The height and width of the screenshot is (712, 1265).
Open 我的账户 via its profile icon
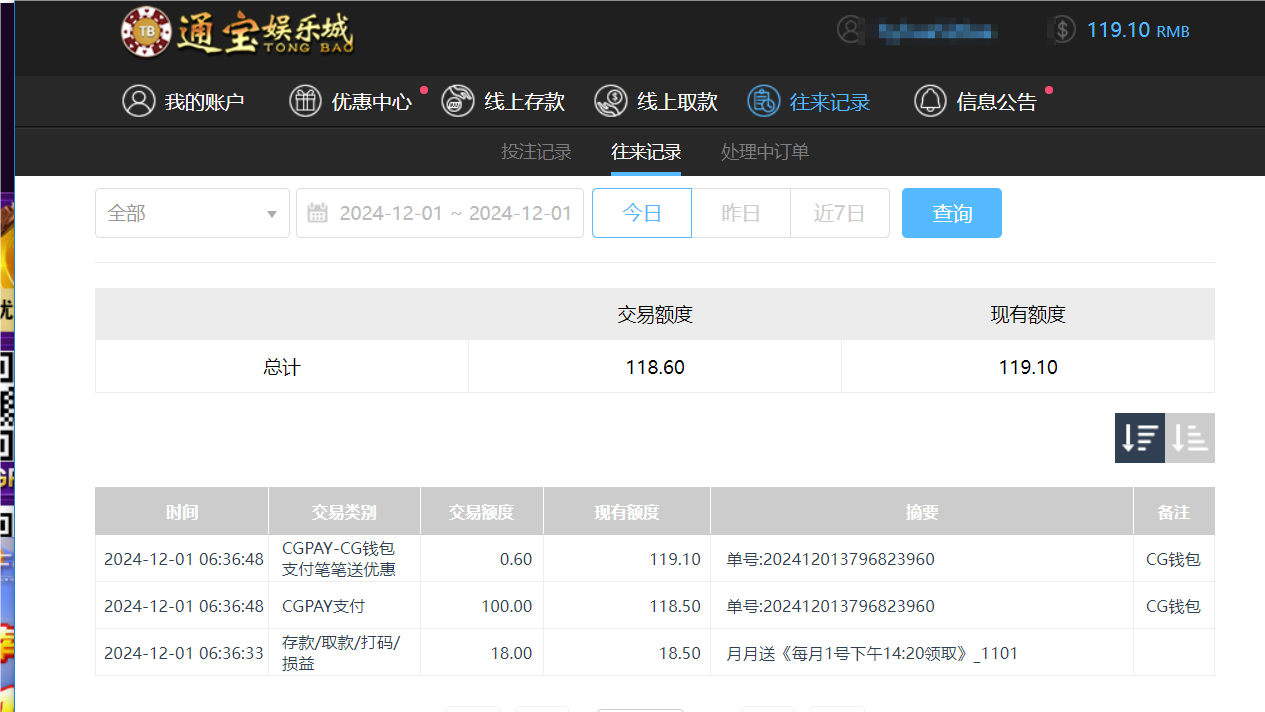click(139, 100)
